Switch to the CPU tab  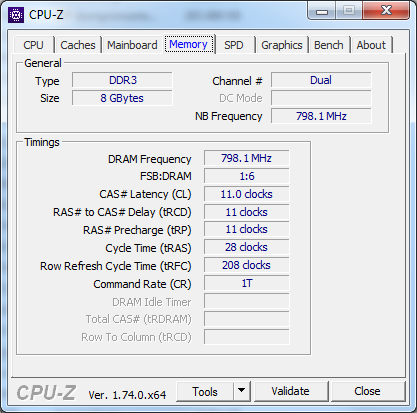[x=33, y=45]
